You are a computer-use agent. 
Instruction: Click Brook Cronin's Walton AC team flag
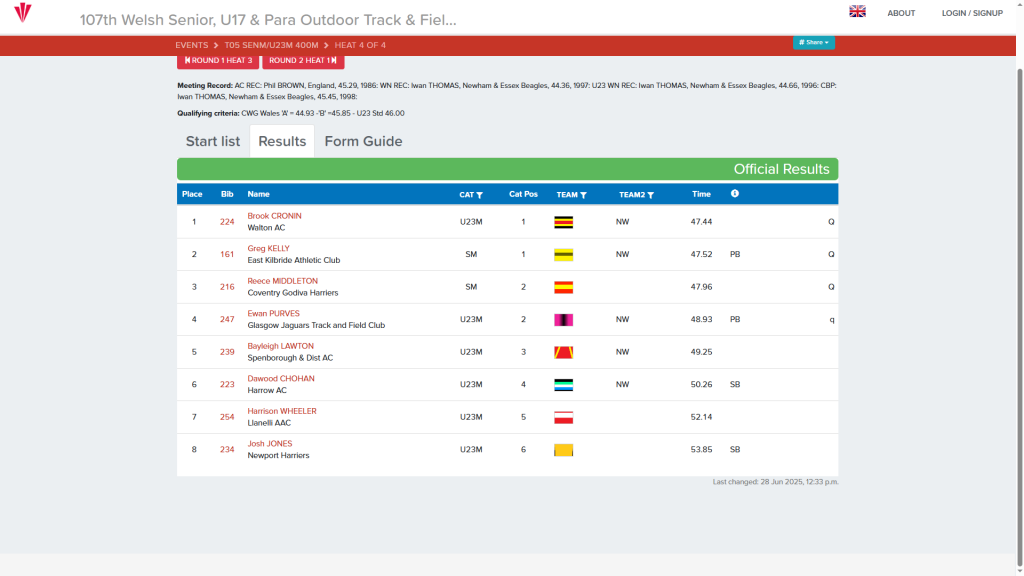(x=563, y=222)
